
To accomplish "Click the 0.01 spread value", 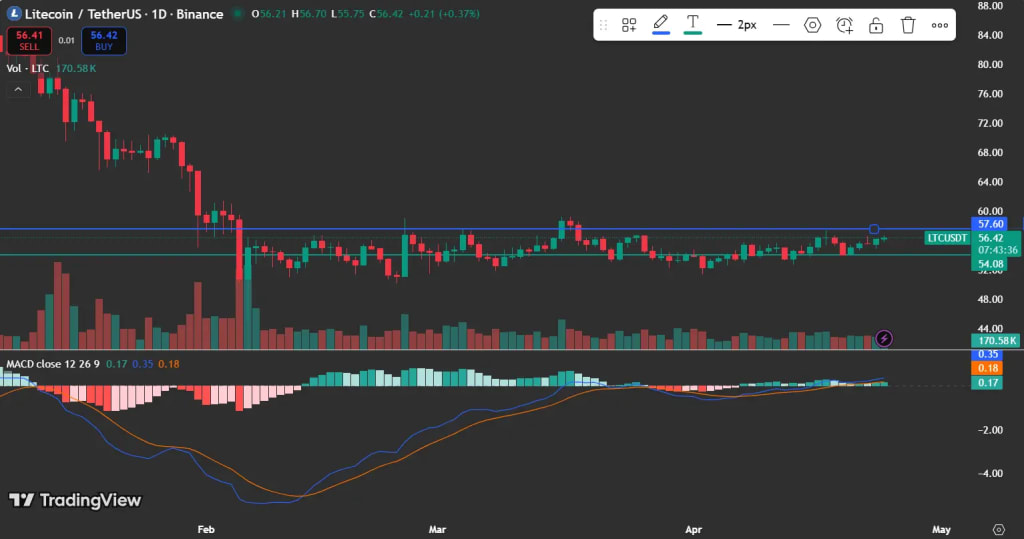I will pyautogui.click(x=67, y=41).
